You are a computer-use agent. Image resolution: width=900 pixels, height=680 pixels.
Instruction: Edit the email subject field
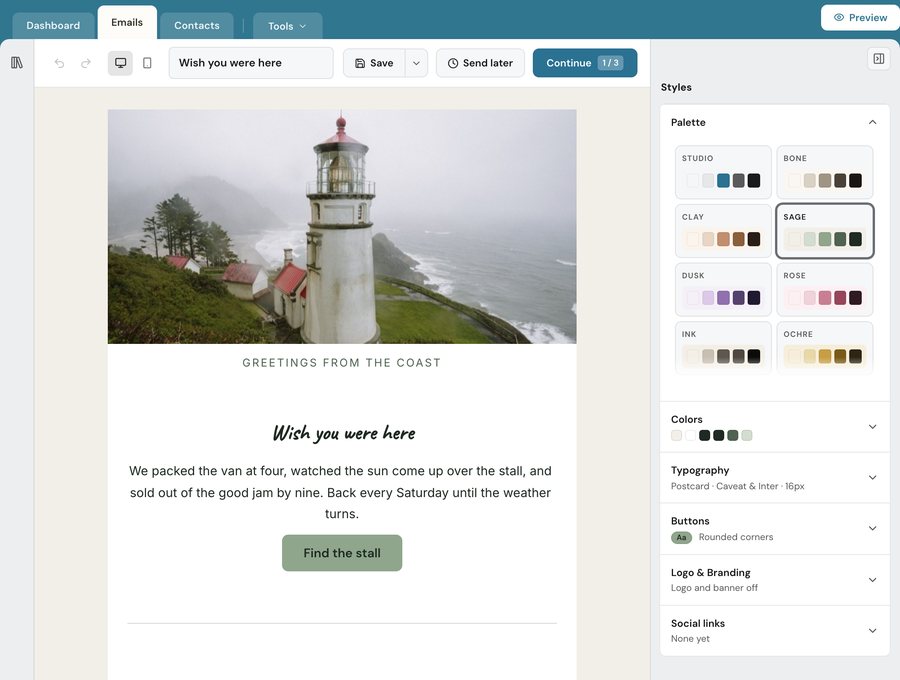pos(251,63)
